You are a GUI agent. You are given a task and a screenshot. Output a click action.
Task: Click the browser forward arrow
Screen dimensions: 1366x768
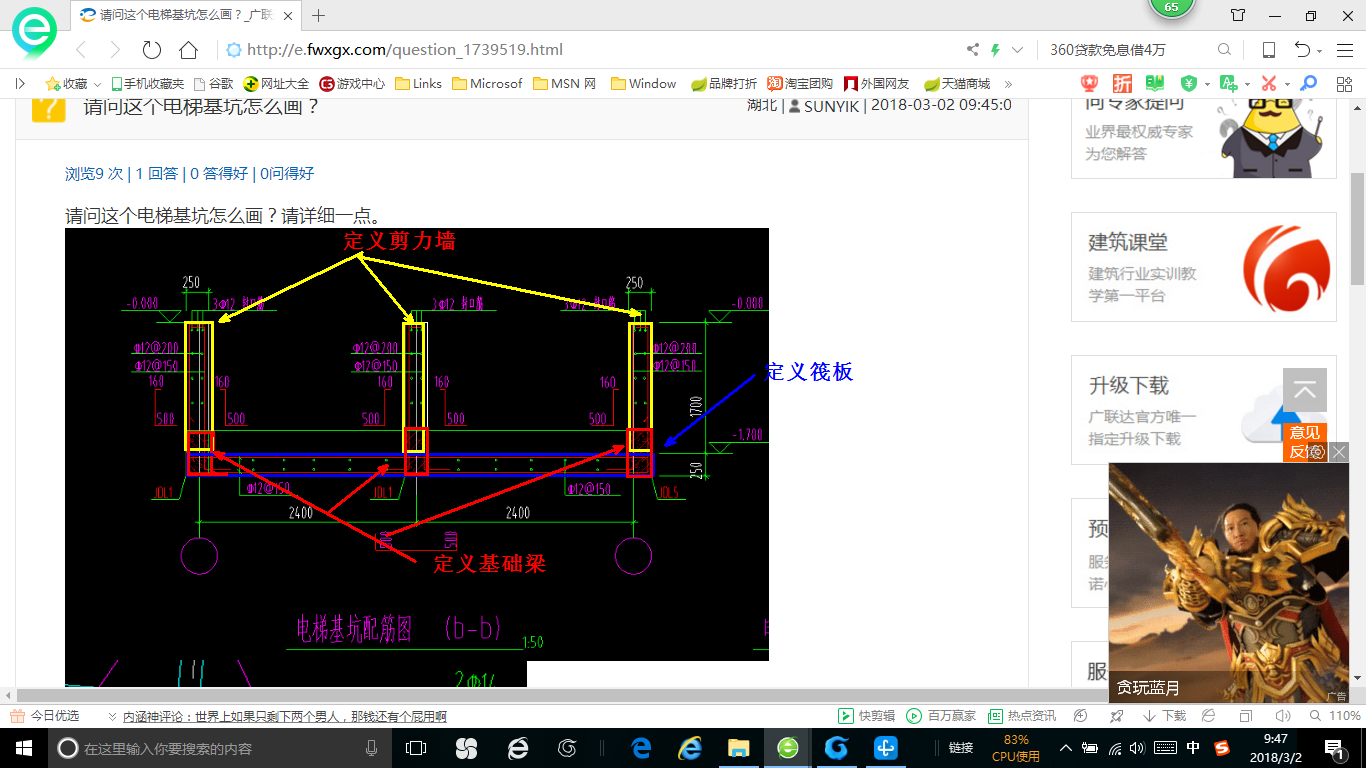click(115, 50)
